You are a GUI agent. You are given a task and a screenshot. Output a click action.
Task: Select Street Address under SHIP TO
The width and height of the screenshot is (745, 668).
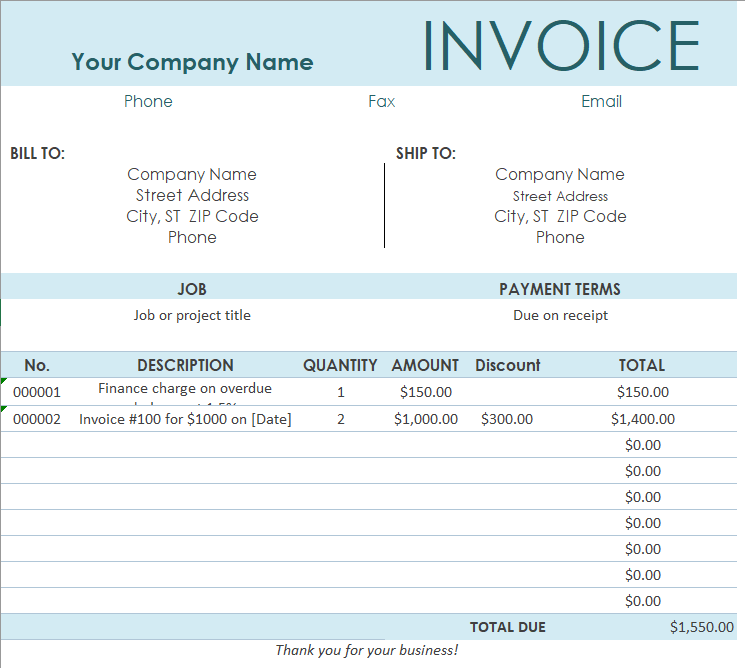tap(560, 196)
